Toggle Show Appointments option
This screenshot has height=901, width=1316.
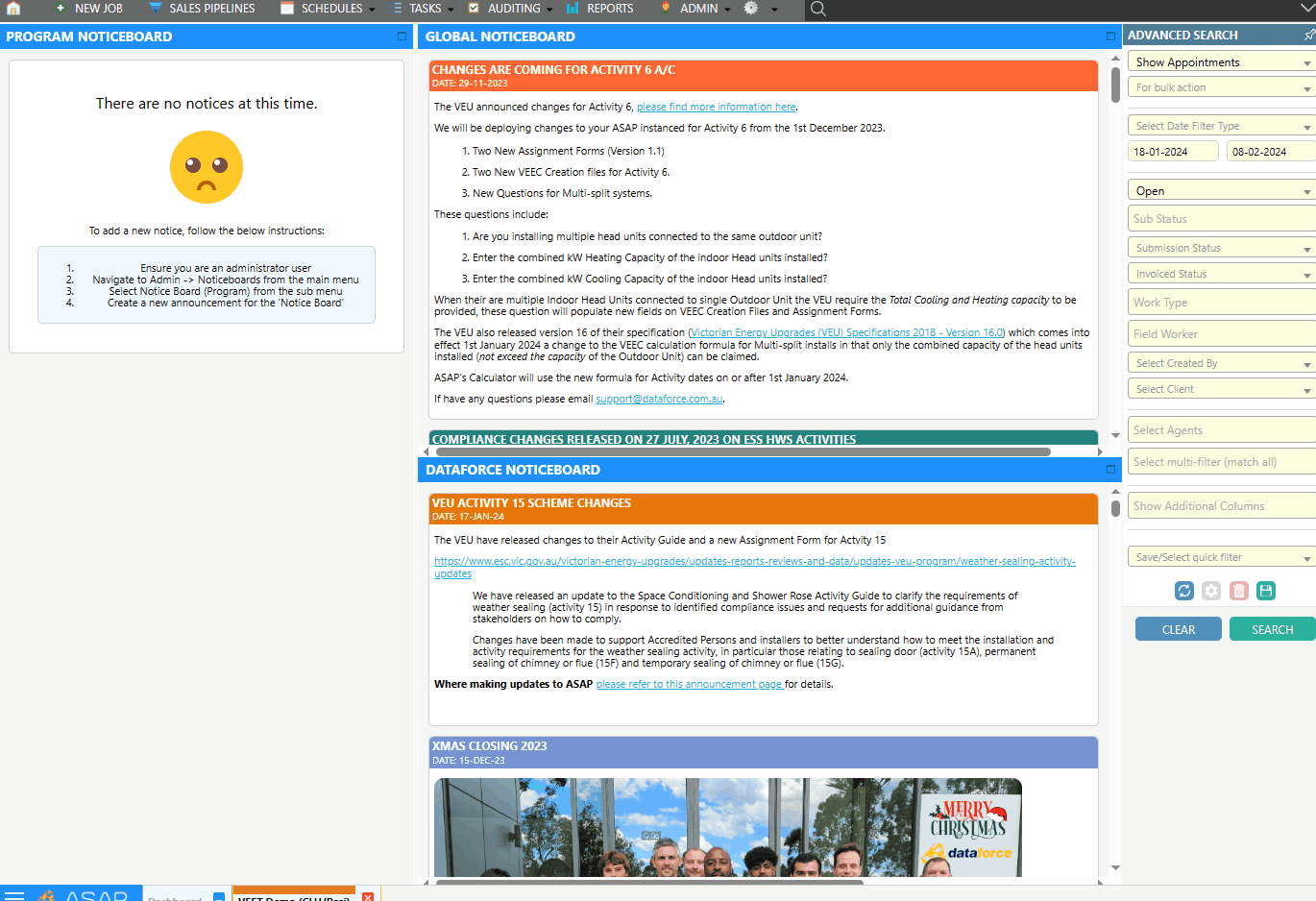tap(1220, 61)
